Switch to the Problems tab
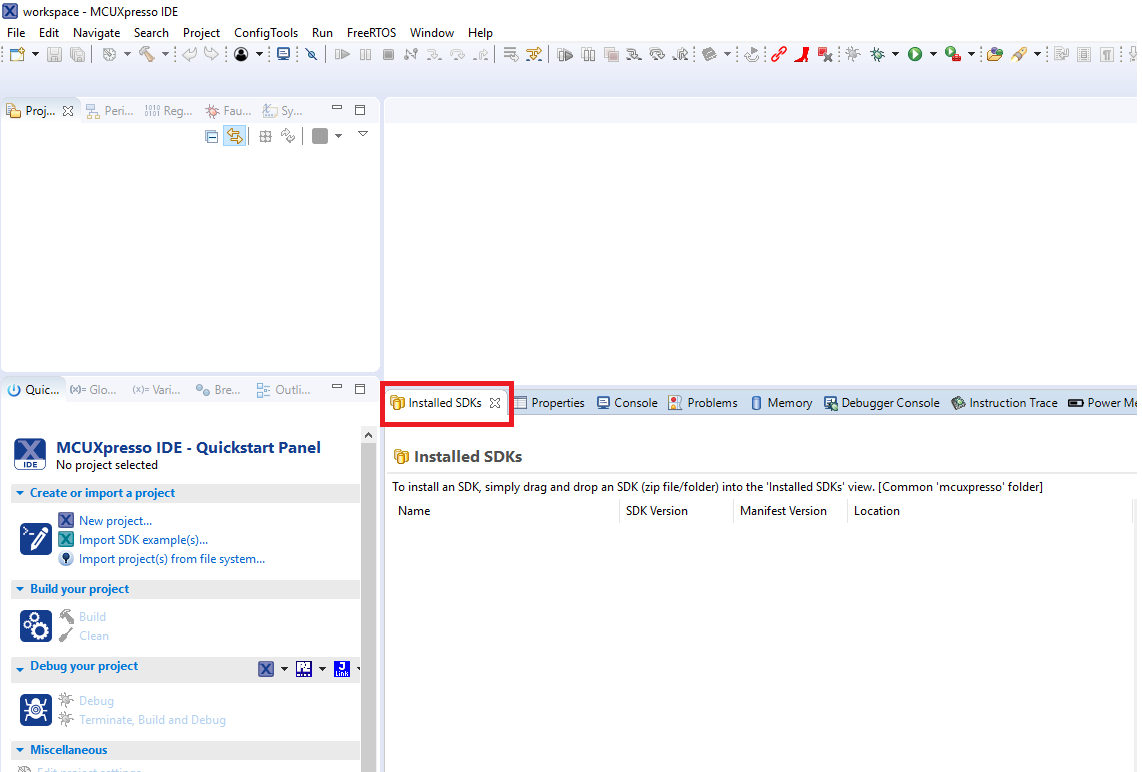Viewport: 1142px width, 772px height. (x=703, y=403)
